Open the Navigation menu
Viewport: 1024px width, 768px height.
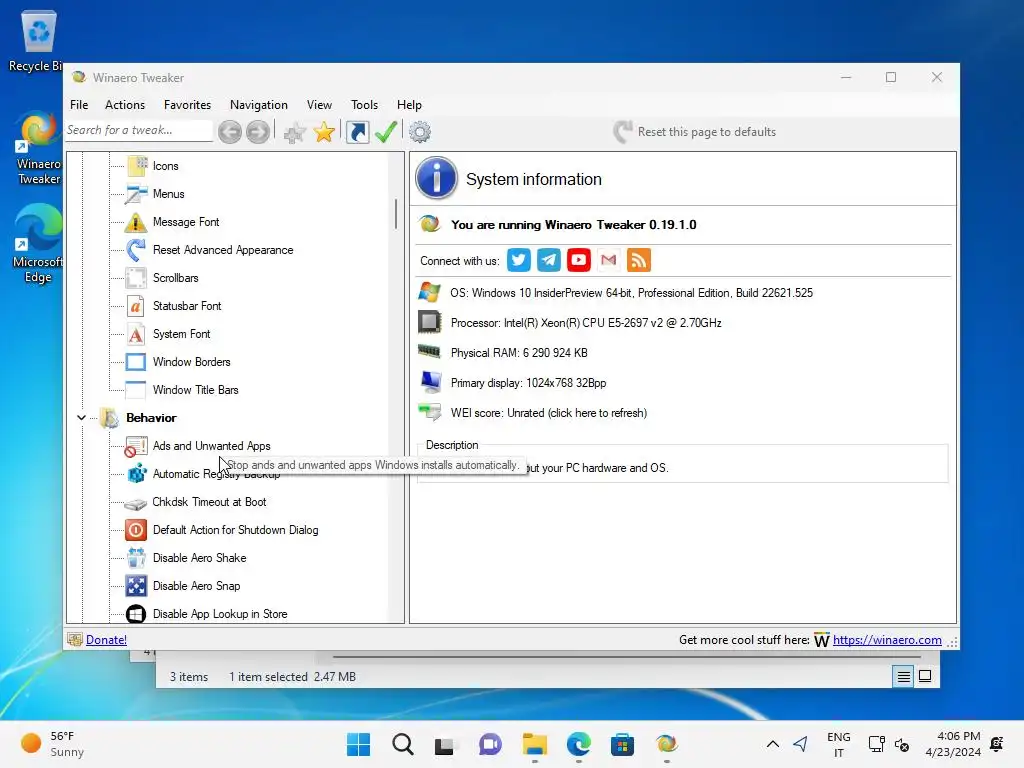(259, 104)
